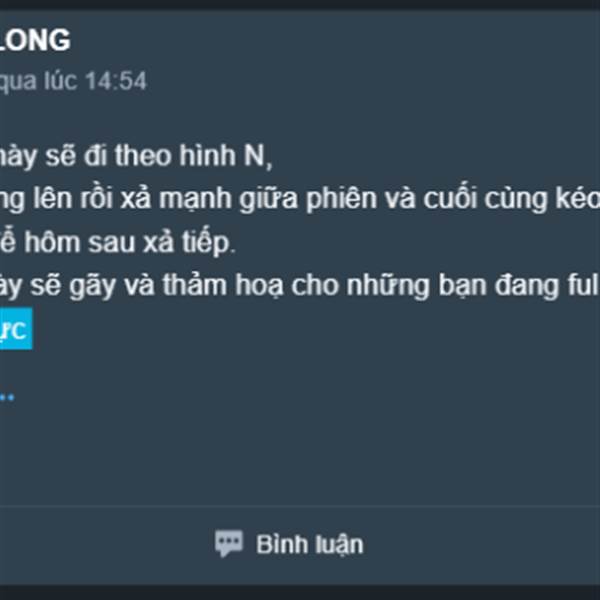Open the post timestamp 14:54
Image resolution: width=600 pixels, height=600 pixels.
coord(116,81)
